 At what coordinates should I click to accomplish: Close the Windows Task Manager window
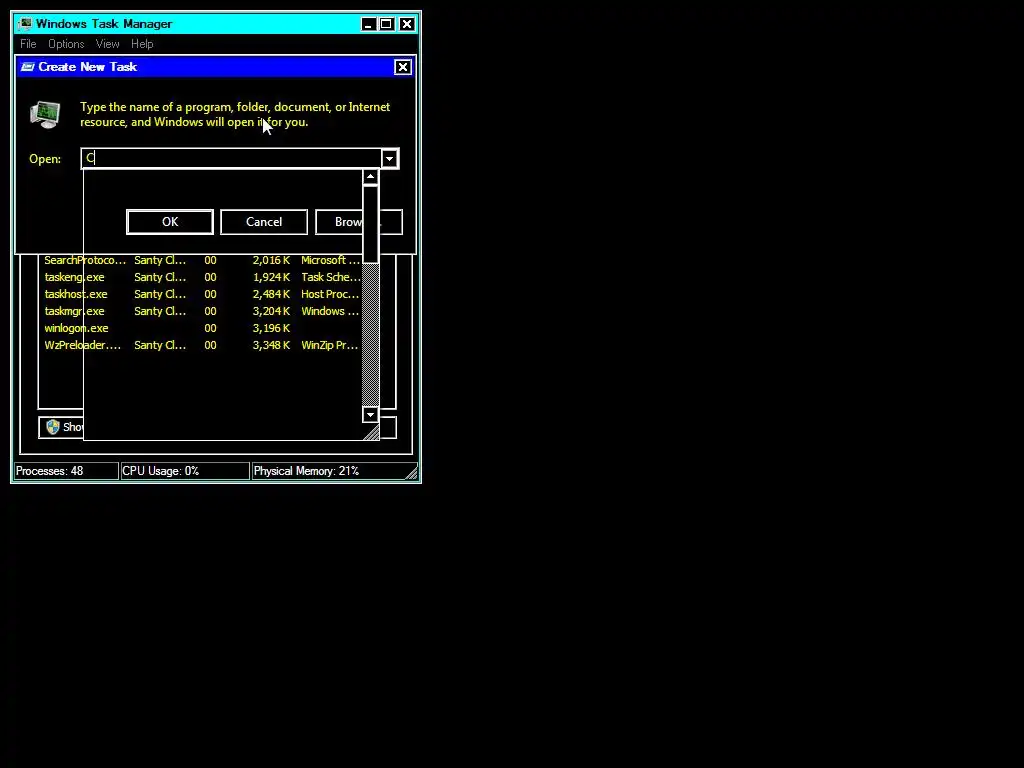coord(407,24)
